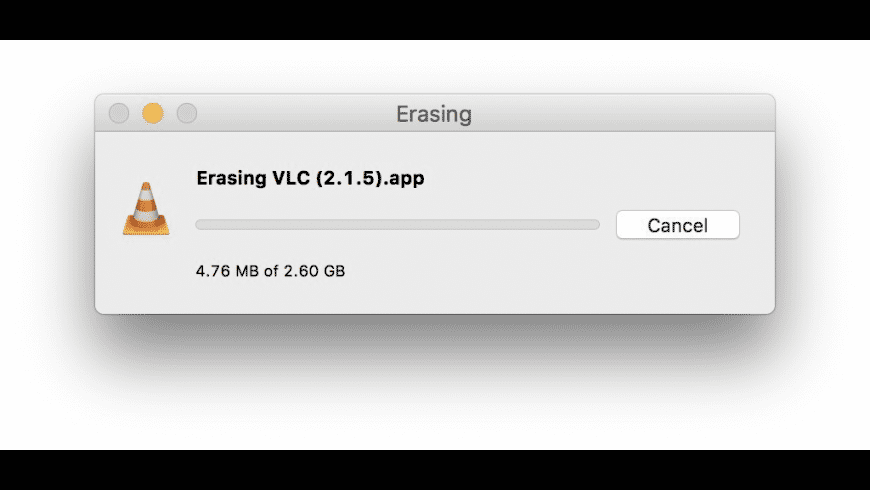This screenshot has height=490, width=870.
Task: Click the middle of the progress bar
Action: (397, 225)
